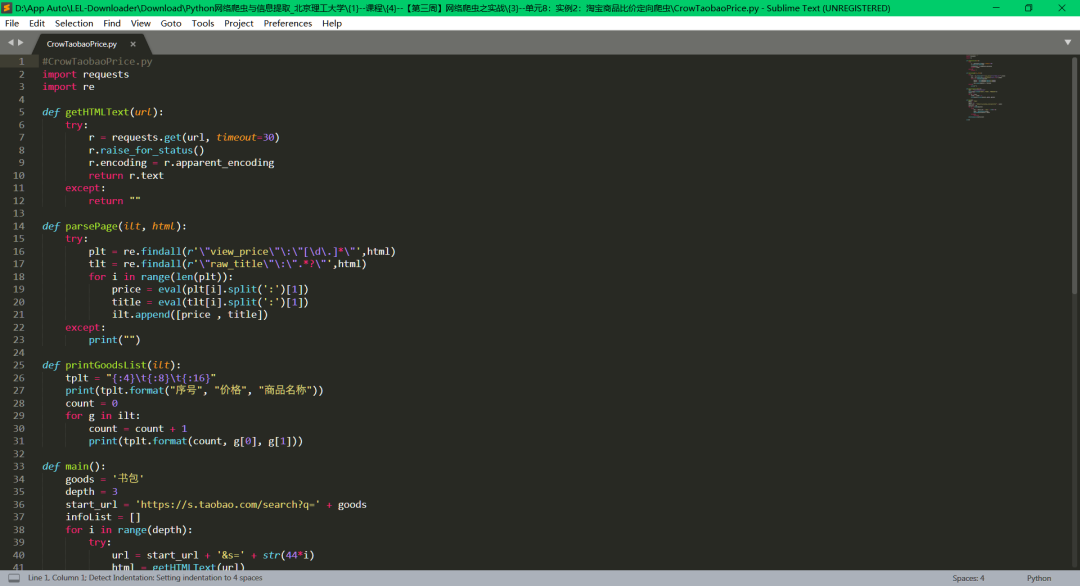
Task: Minimize the Sublime Text window
Action: click(x=996, y=8)
